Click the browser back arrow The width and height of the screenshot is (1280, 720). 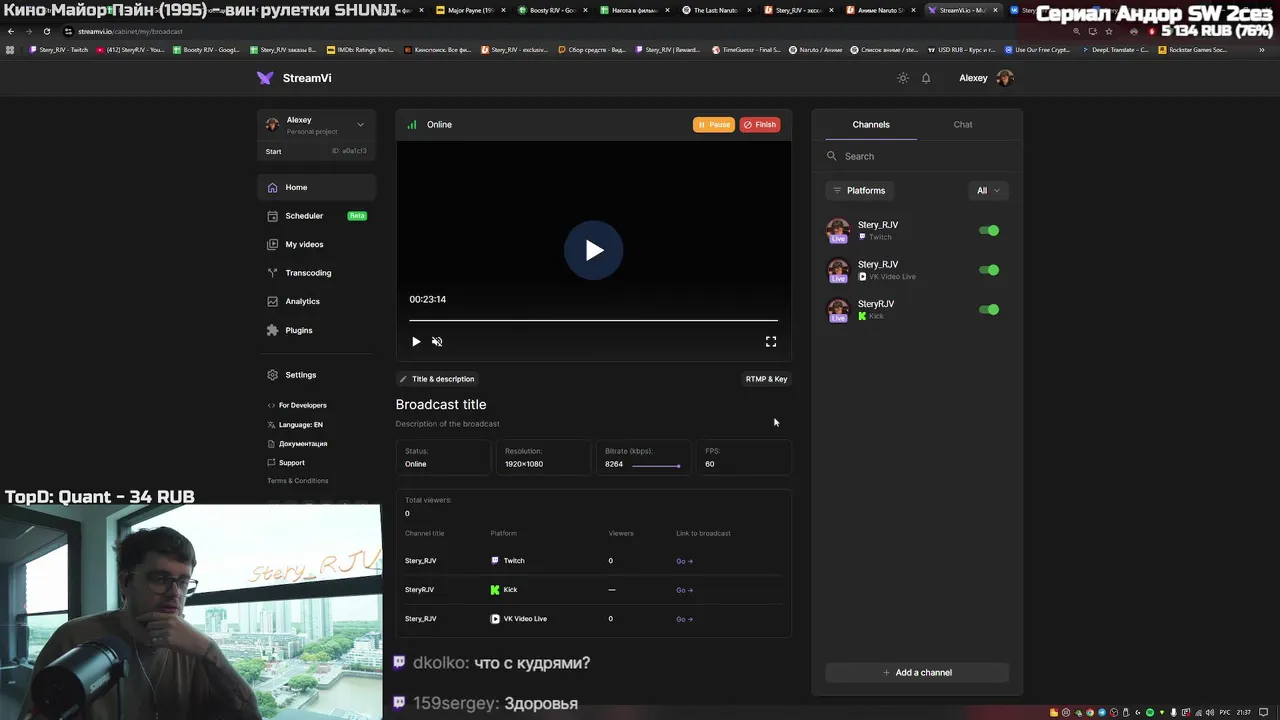10,31
